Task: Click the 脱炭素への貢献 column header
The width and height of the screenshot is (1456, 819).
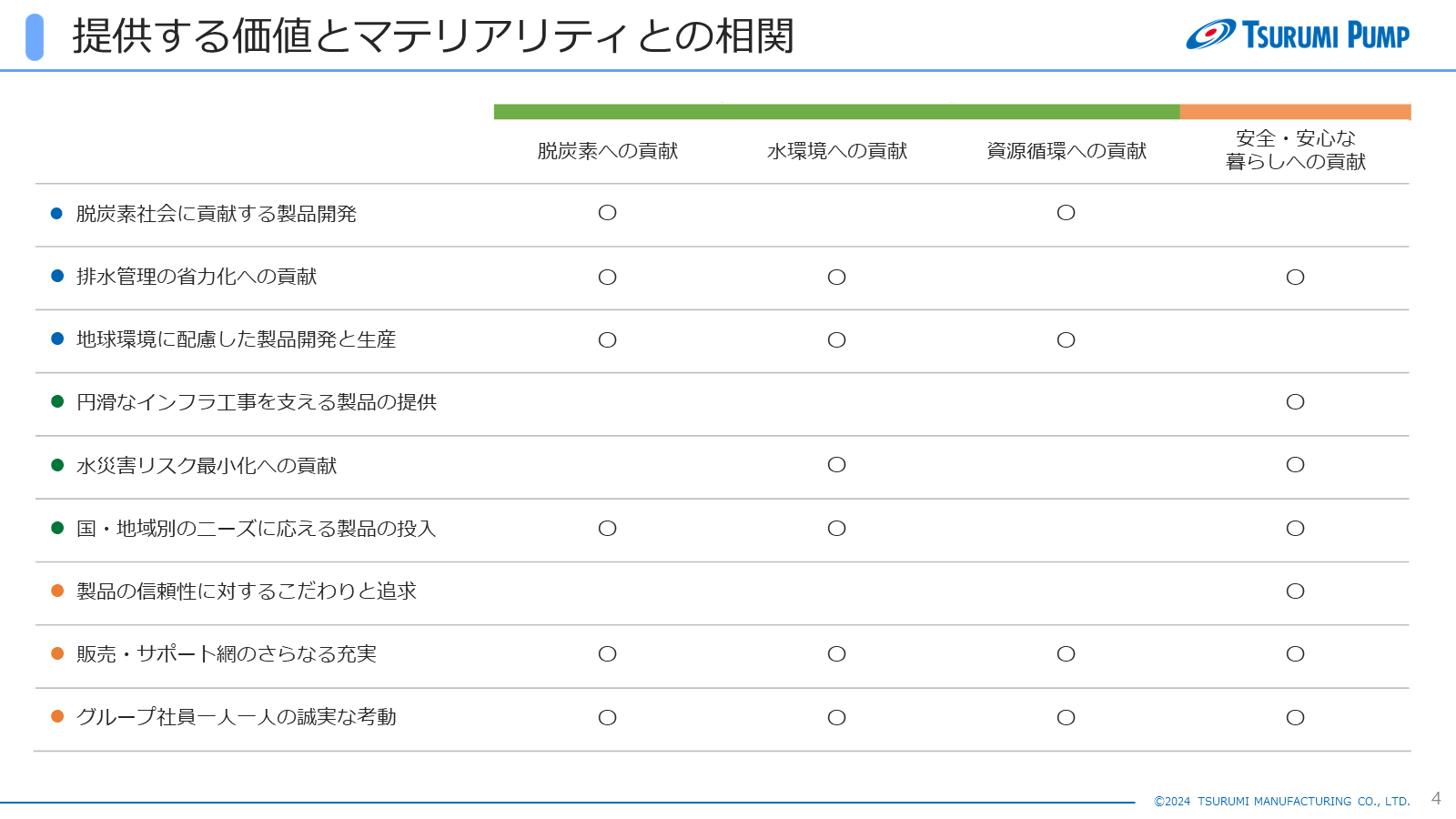Action: click(x=607, y=151)
